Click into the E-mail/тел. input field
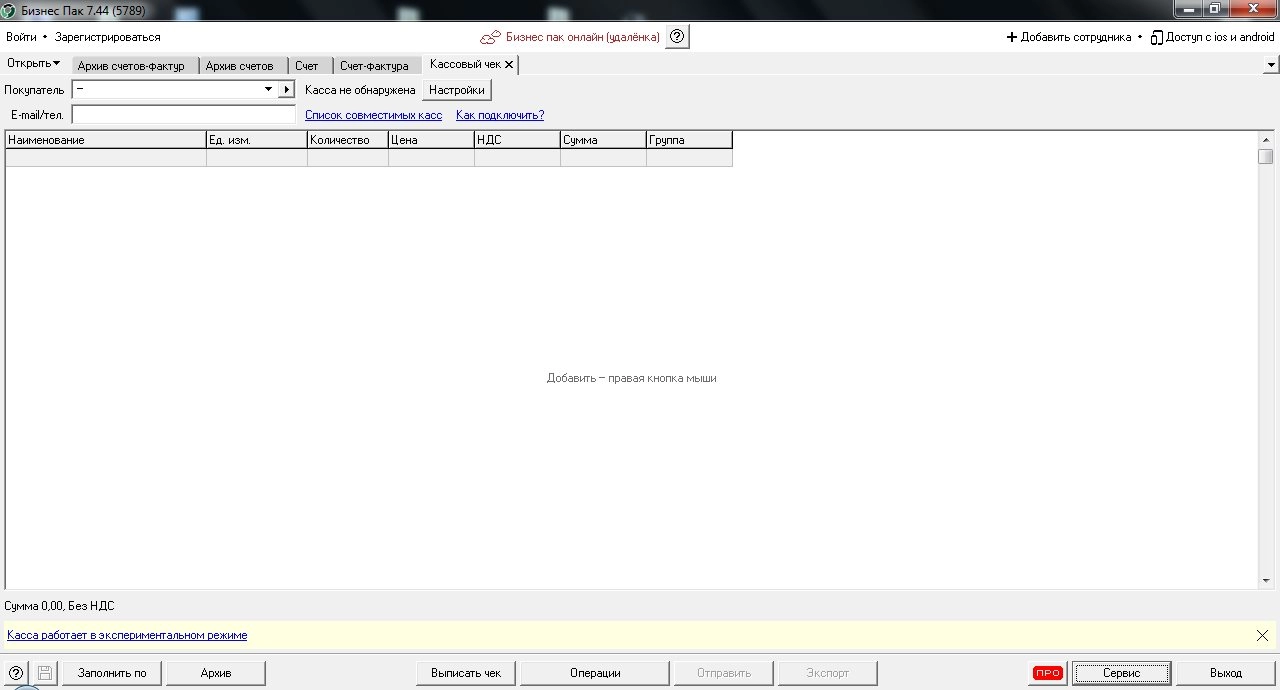Viewport: 1280px width, 690px height. 184,115
